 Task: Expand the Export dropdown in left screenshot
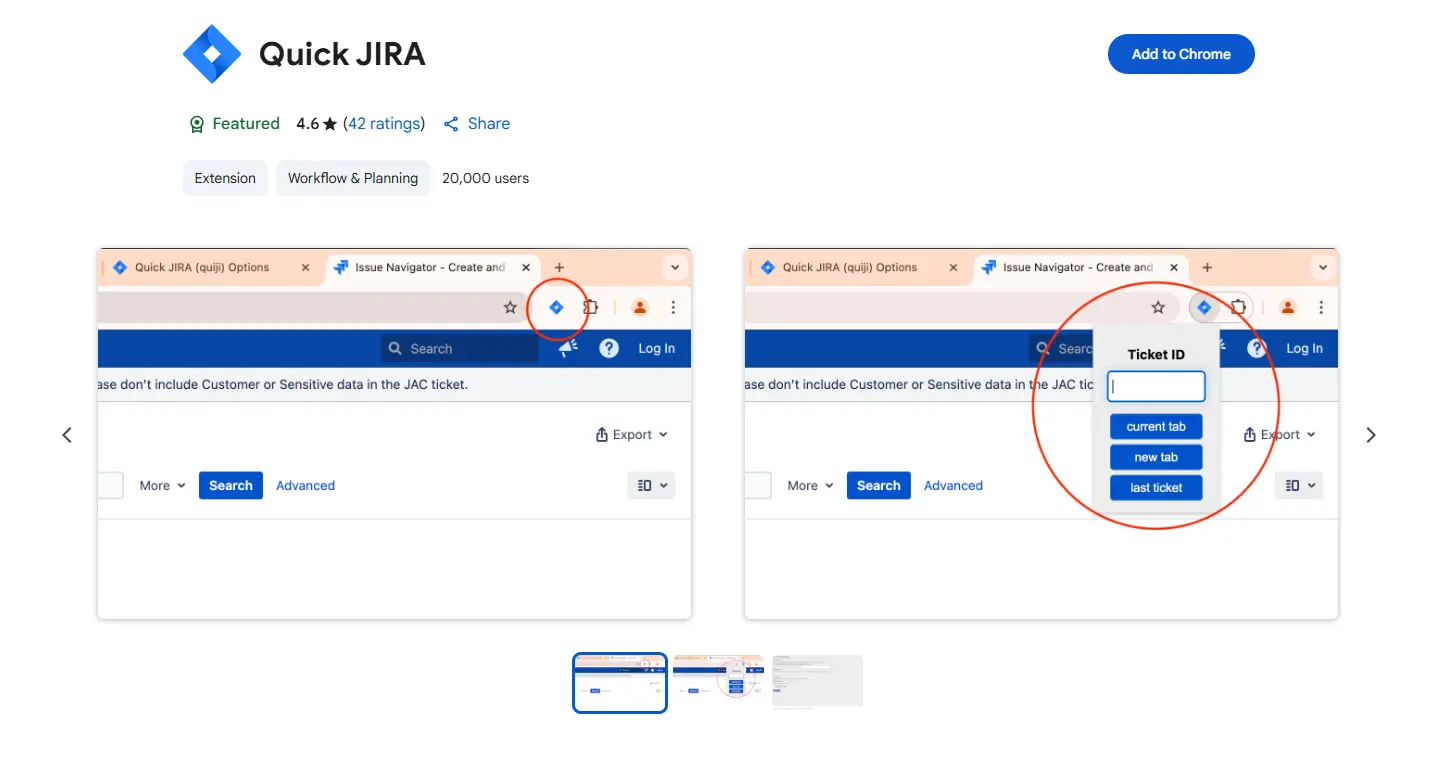tap(632, 435)
